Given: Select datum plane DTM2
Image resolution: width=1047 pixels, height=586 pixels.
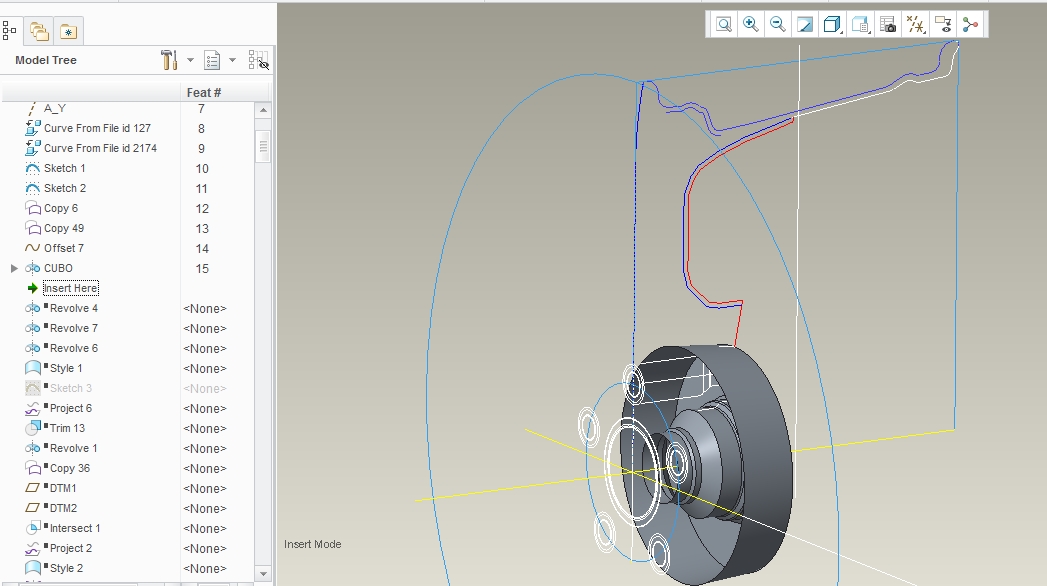Looking at the screenshot, I should tap(63, 509).
